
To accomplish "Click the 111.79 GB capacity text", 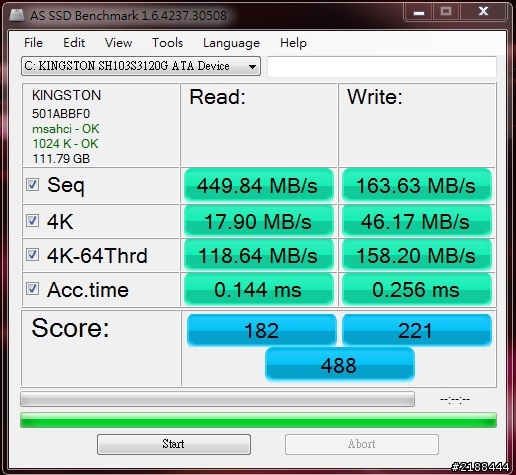I will (61, 159).
